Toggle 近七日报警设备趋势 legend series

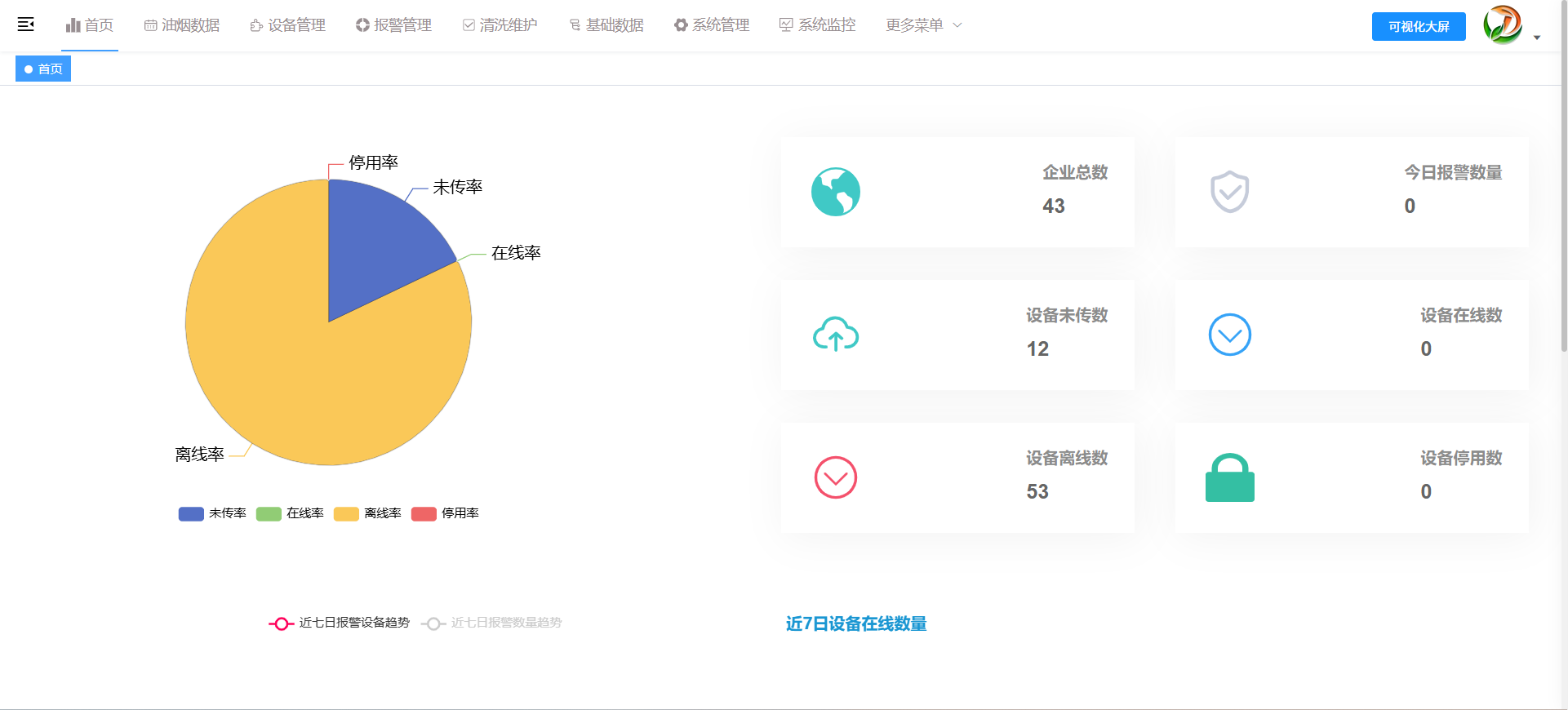coord(340,623)
